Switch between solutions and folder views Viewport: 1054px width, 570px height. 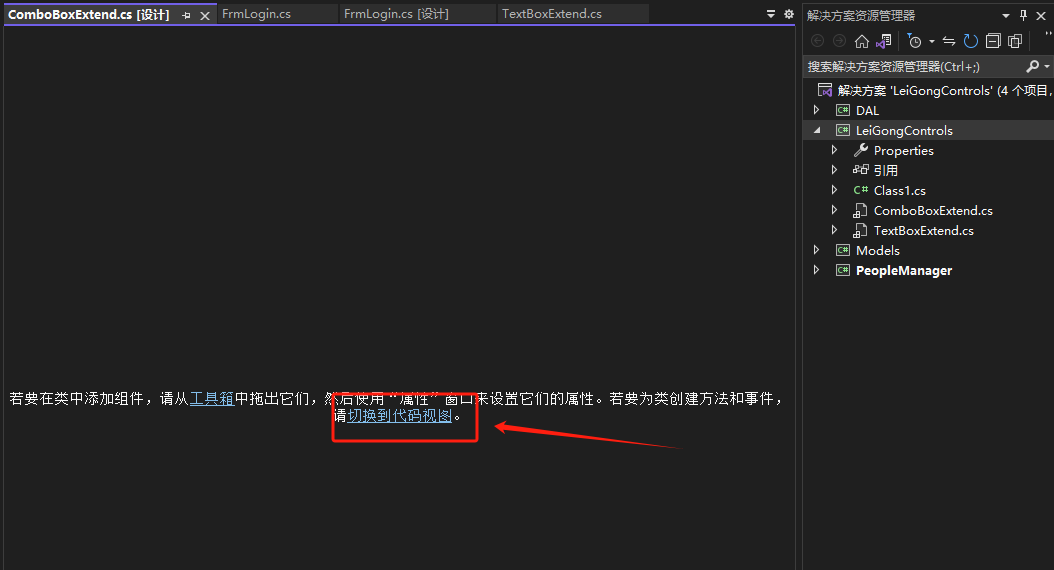[x=884, y=41]
